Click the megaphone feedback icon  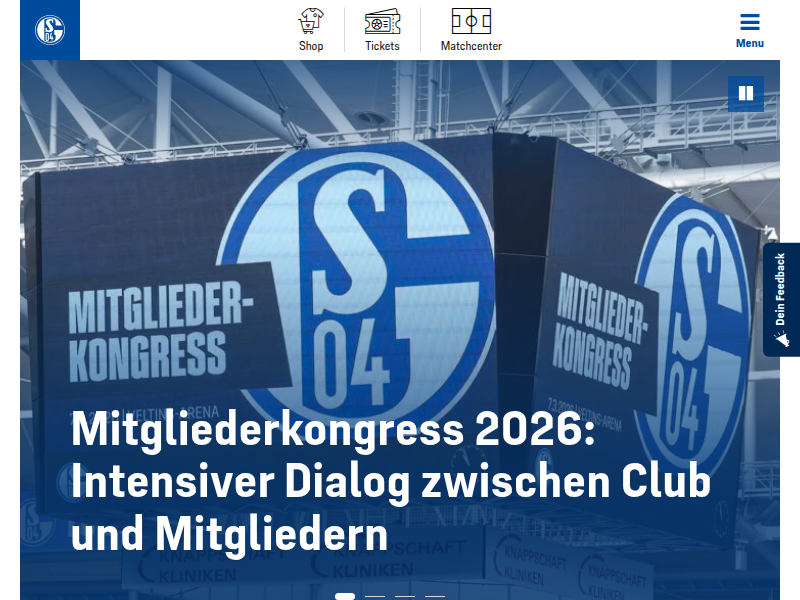pyautogui.click(x=781, y=339)
